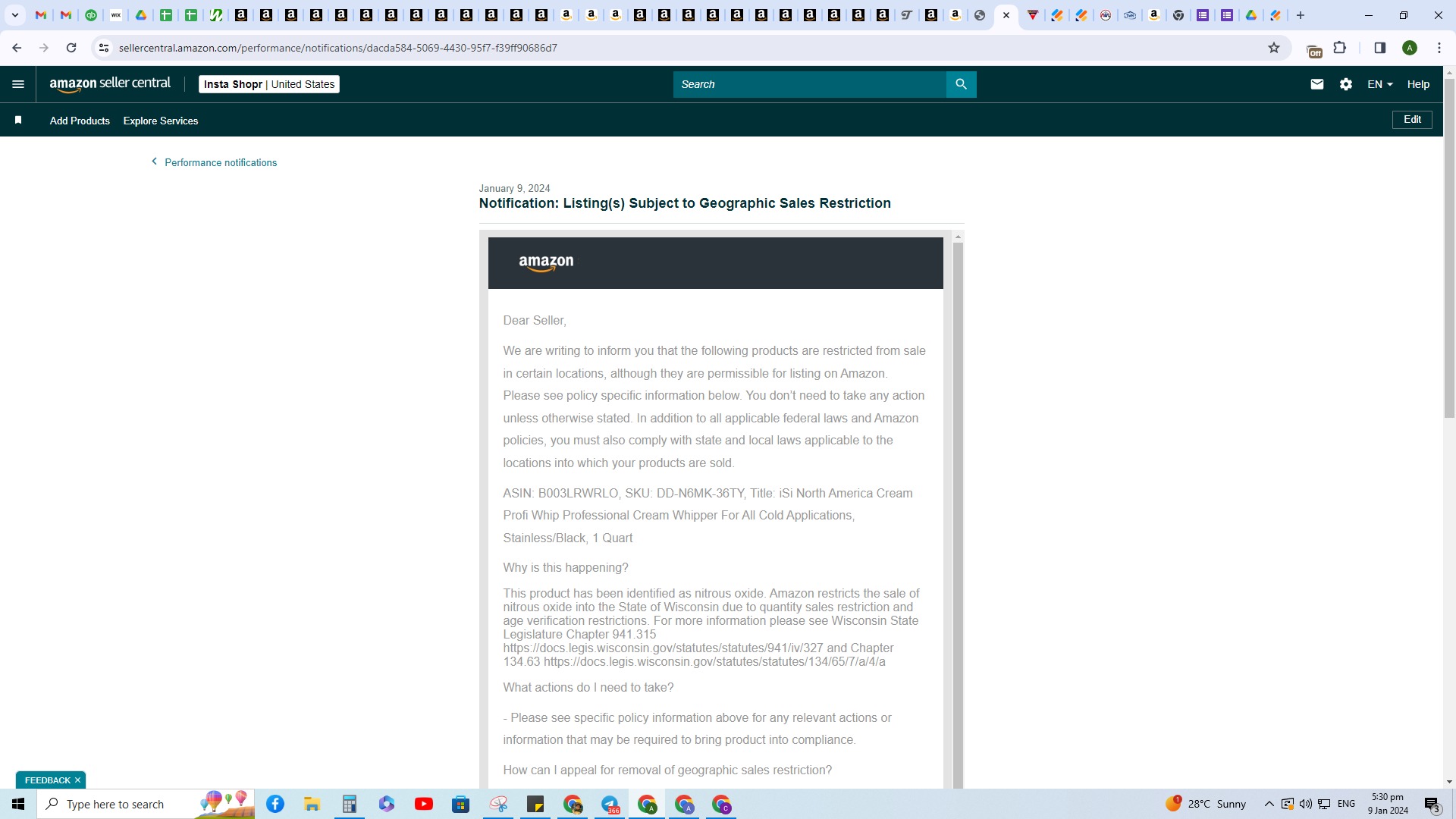Switch to the globe-icon tab left of the active tab
The height and width of the screenshot is (819, 1456).
(x=980, y=15)
